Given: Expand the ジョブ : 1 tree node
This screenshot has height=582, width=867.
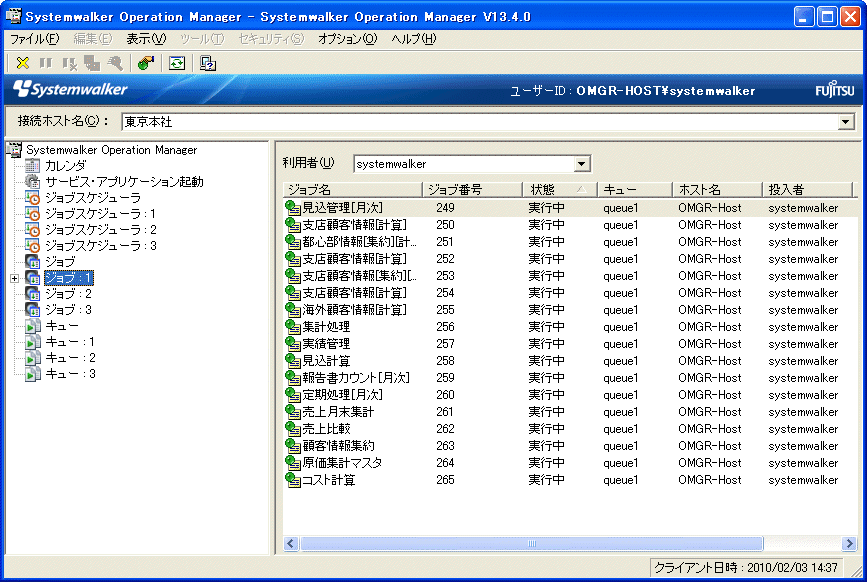Looking at the screenshot, I should 14,278.
